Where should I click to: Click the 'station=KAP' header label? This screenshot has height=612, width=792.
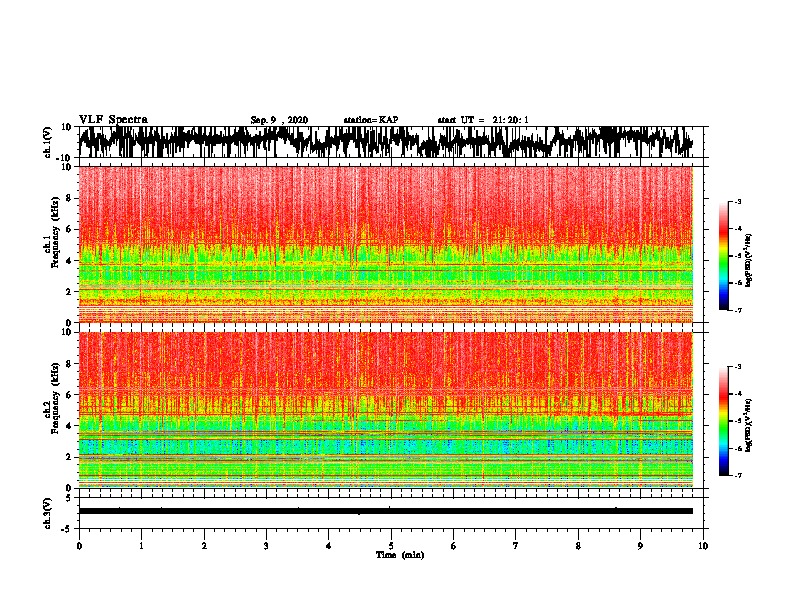(370, 120)
